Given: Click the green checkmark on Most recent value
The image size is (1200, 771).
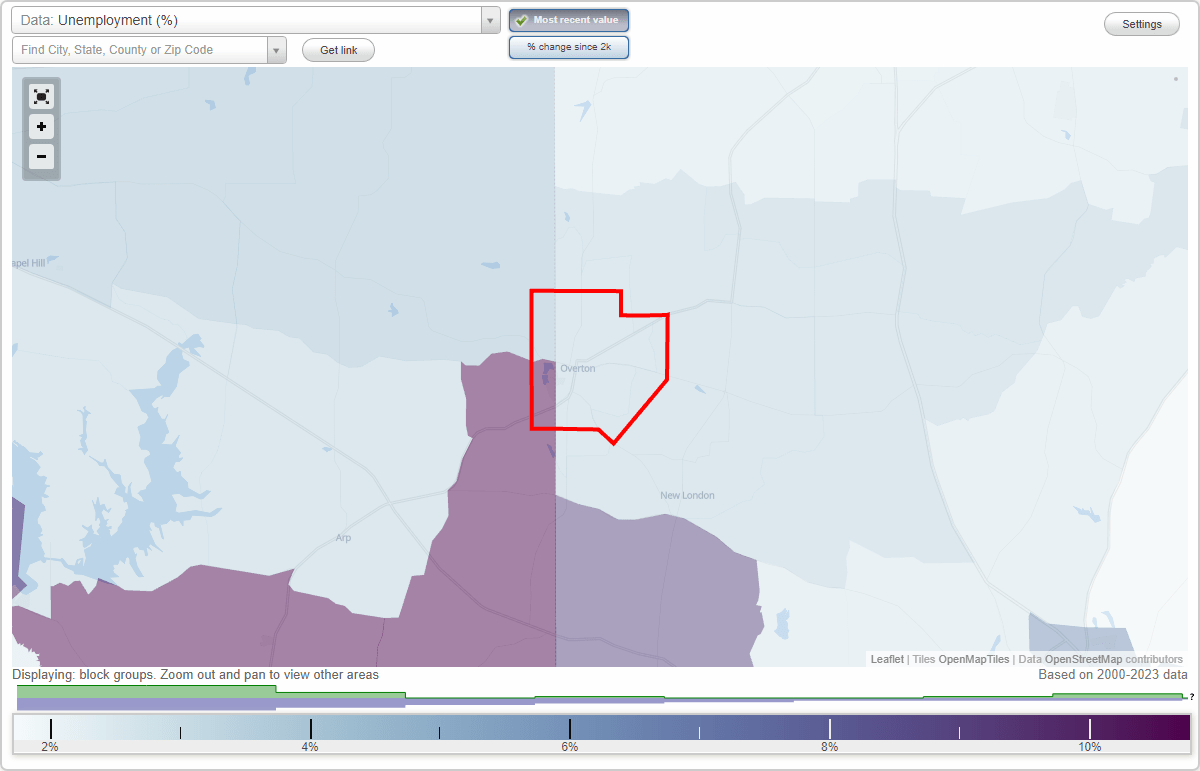Looking at the screenshot, I should pyautogui.click(x=523, y=19).
